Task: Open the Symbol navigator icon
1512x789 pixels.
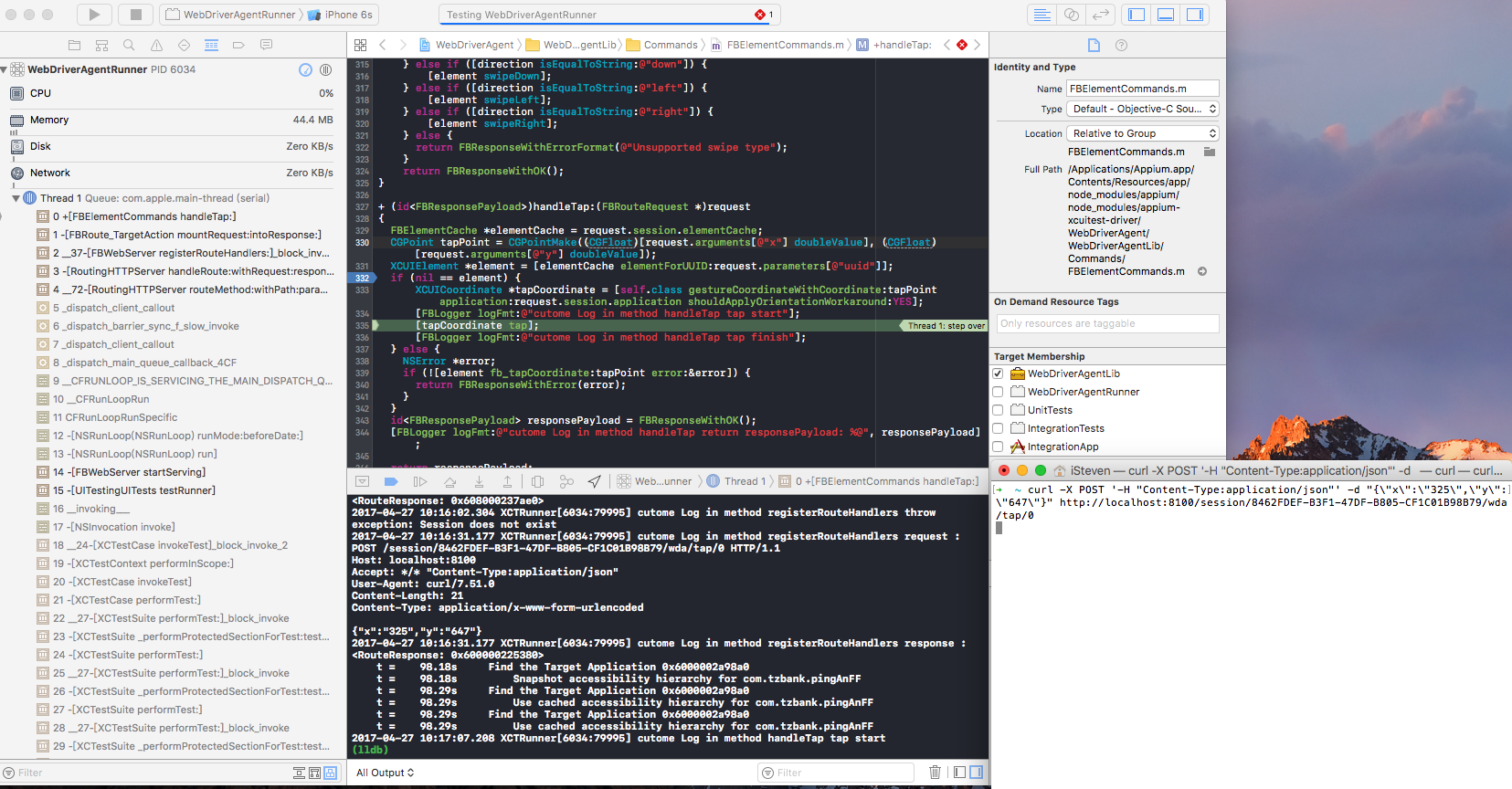Action: (102, 45)
